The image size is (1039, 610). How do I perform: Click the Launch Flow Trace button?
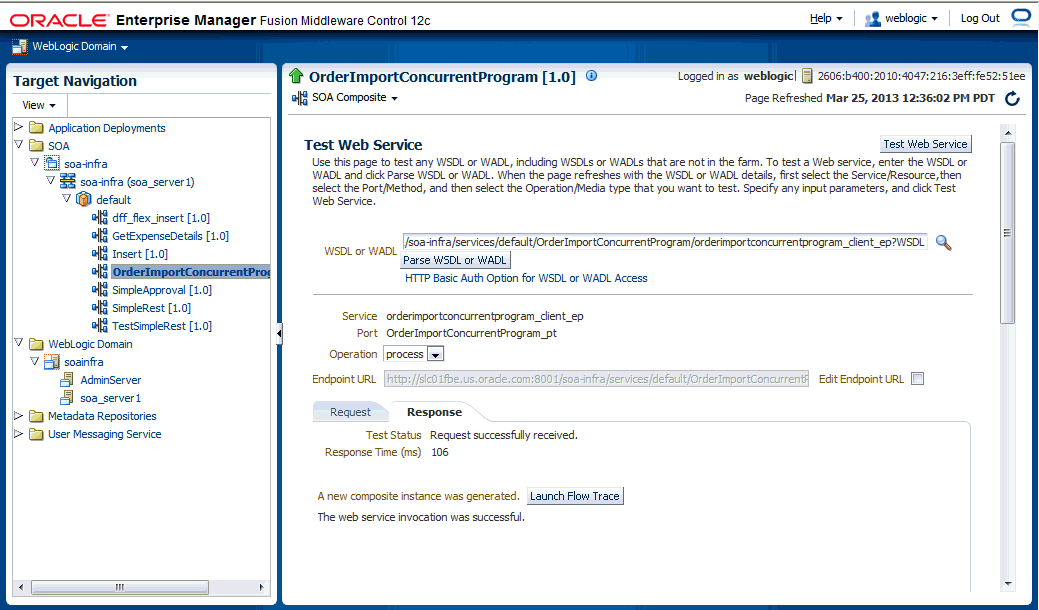[x=574, y=496]
